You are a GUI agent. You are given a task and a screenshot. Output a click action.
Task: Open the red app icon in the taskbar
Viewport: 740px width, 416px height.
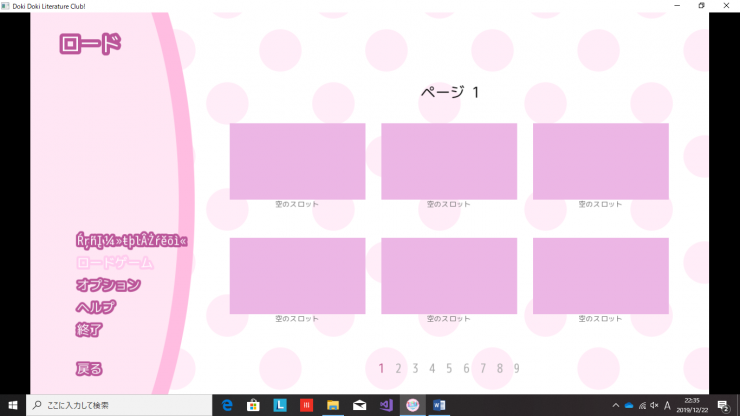click(x=306, y=405)
